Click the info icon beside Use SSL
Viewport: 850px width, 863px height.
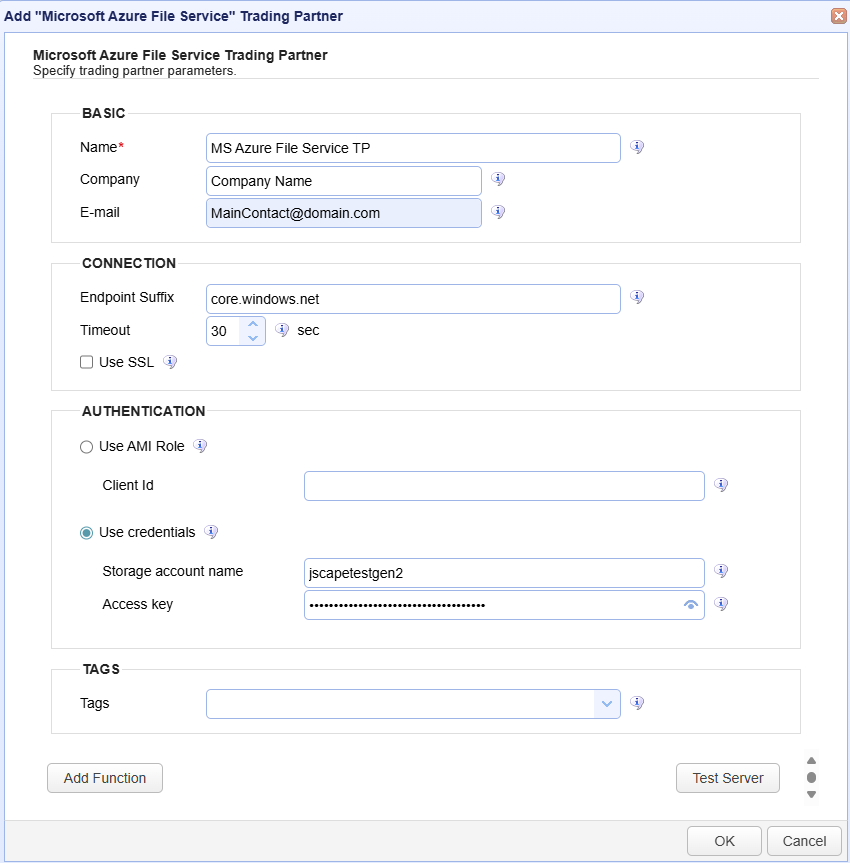(x=170, y=362)
